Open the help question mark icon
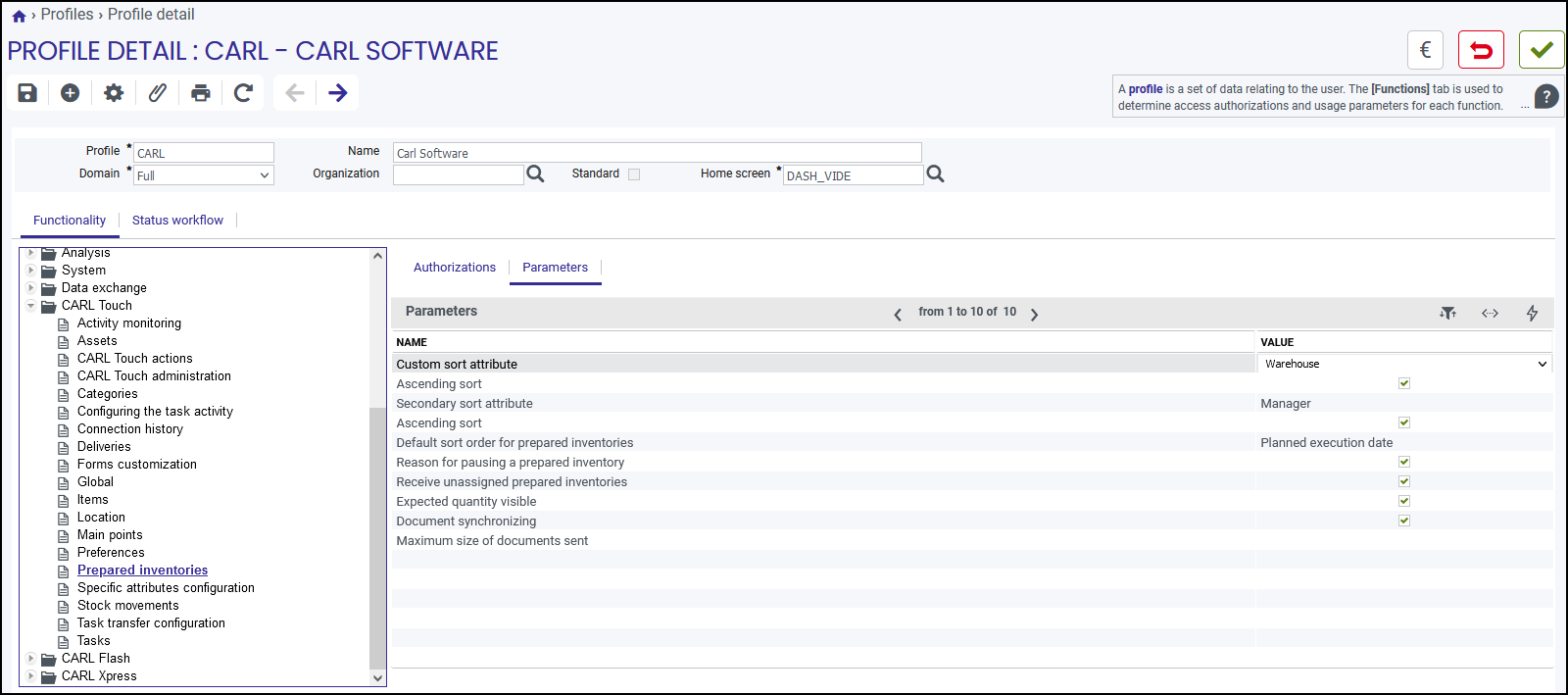1568x695 pixels. (1546, 96)
